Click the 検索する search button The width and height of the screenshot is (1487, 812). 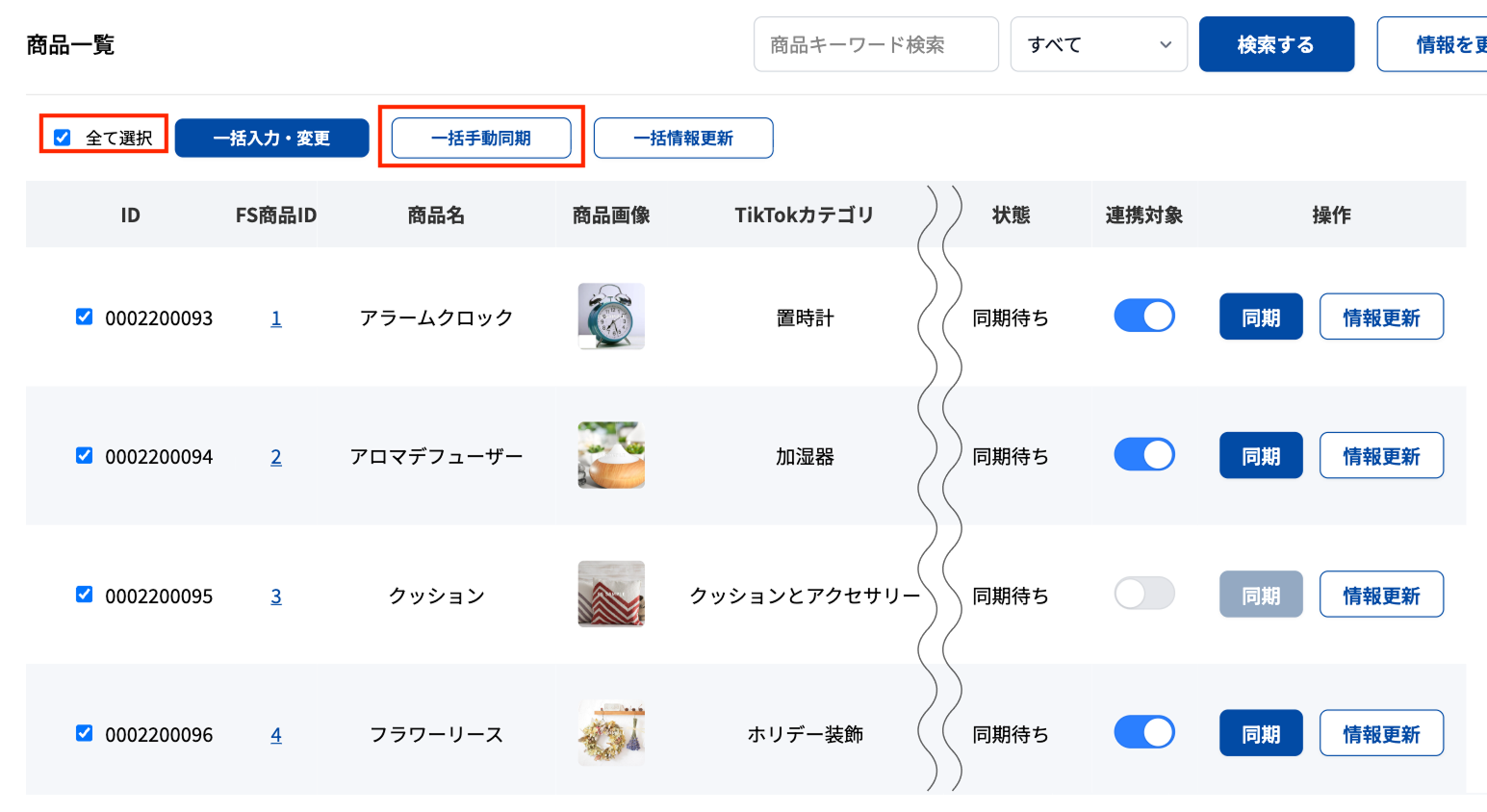[x=1276, y=43]
